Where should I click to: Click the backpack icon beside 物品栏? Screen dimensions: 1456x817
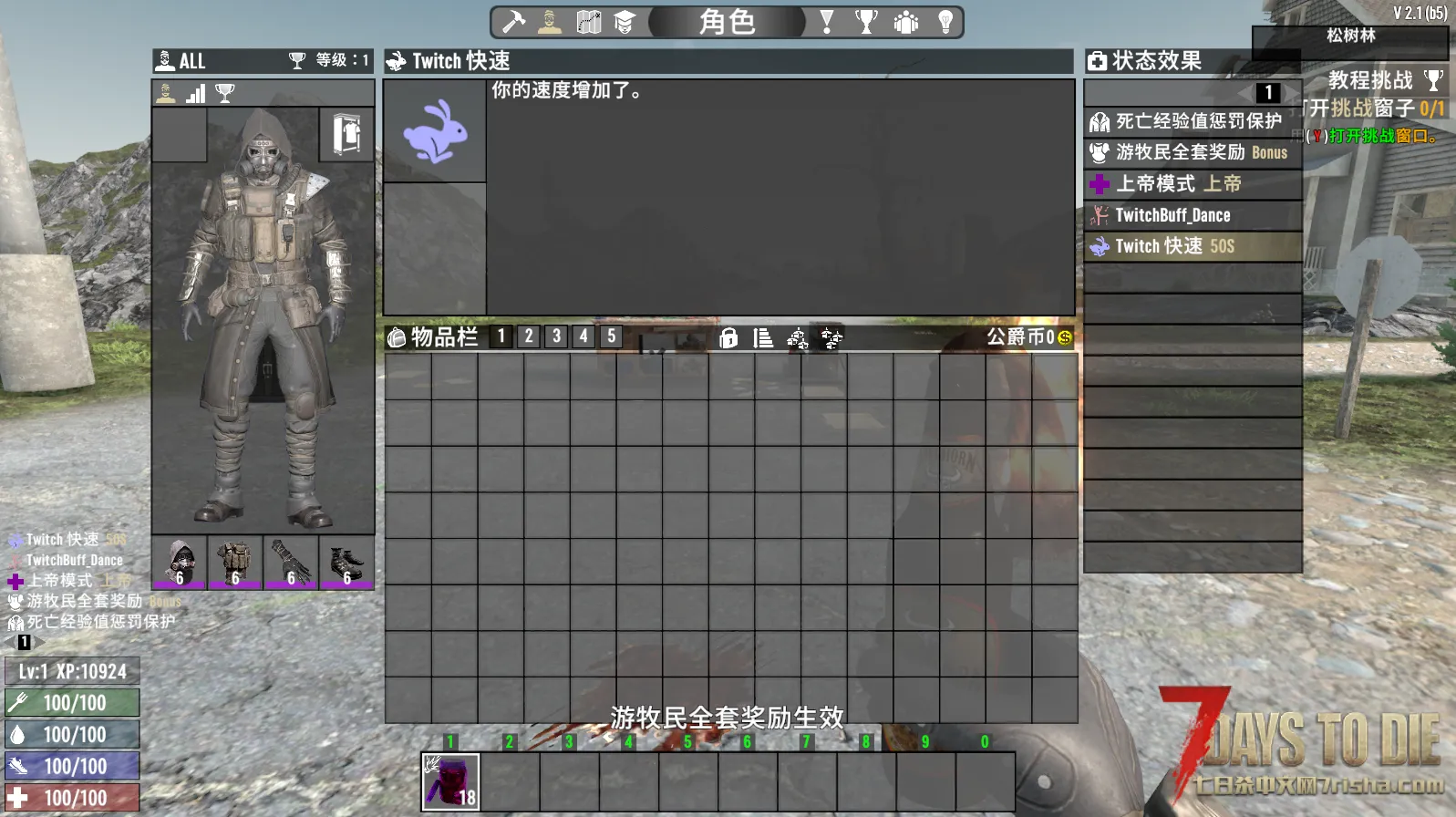click(x=397, y=337)
